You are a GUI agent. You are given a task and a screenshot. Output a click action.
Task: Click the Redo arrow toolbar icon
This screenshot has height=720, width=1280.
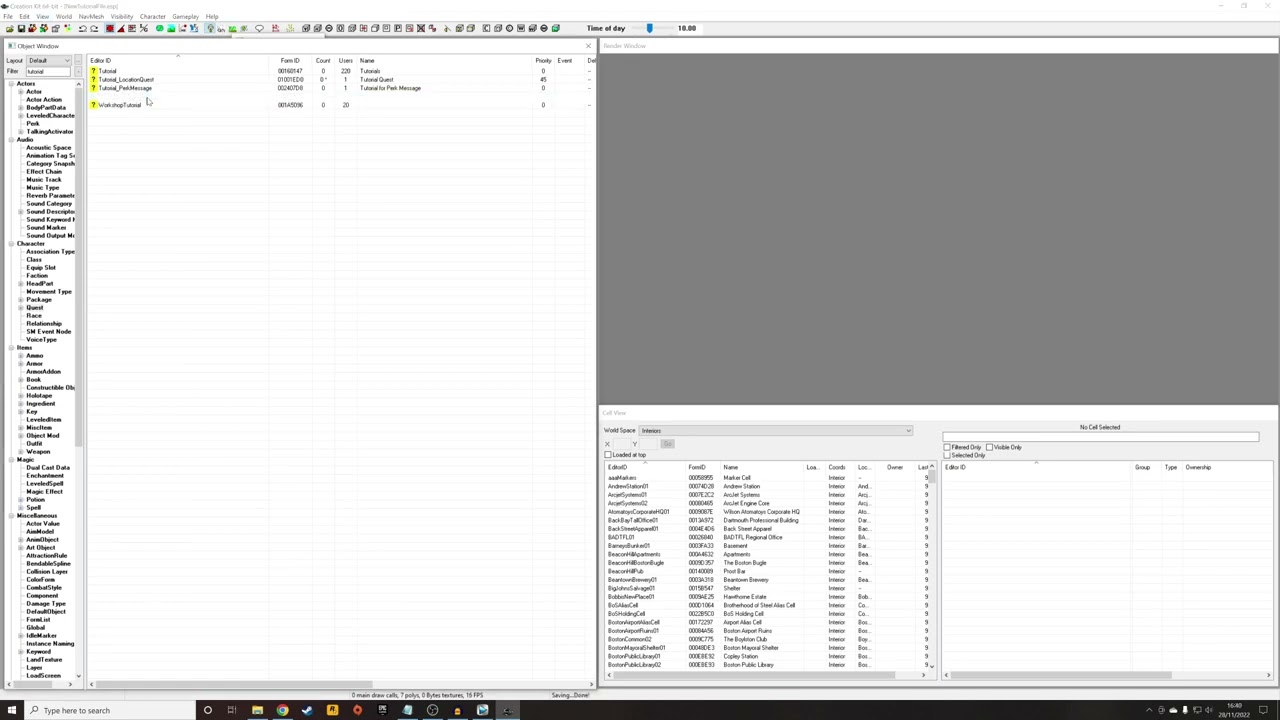93,28
